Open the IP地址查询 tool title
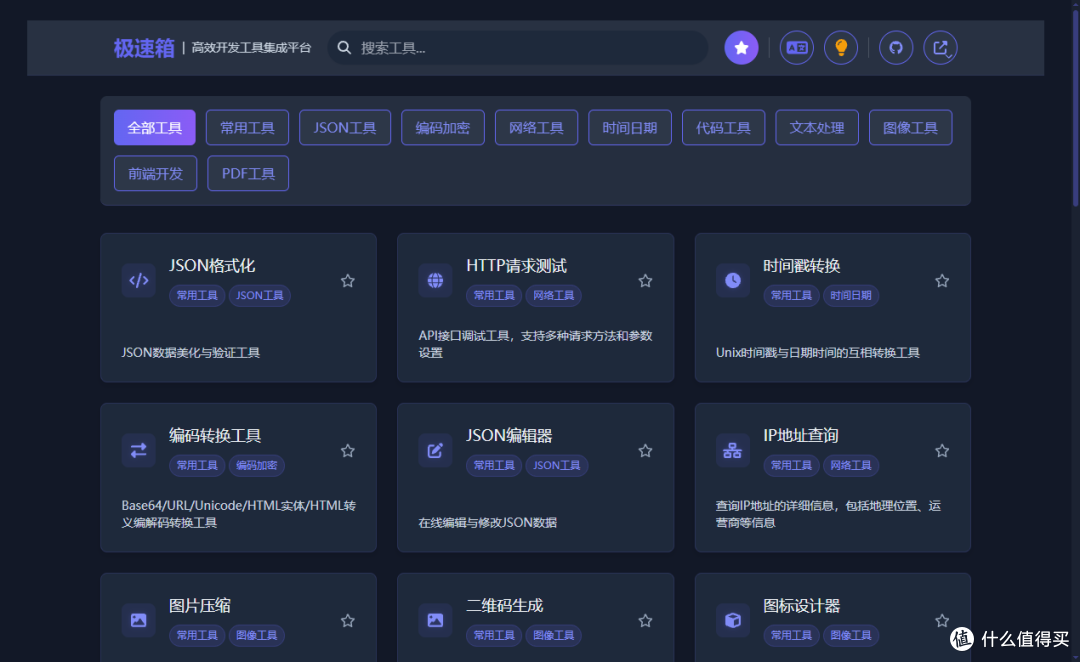 pyautogui.click(x=800, y=435)
